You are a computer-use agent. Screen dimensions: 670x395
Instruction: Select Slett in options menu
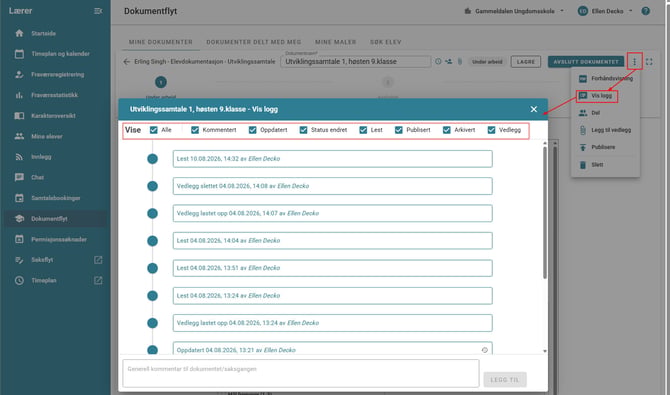605,165
